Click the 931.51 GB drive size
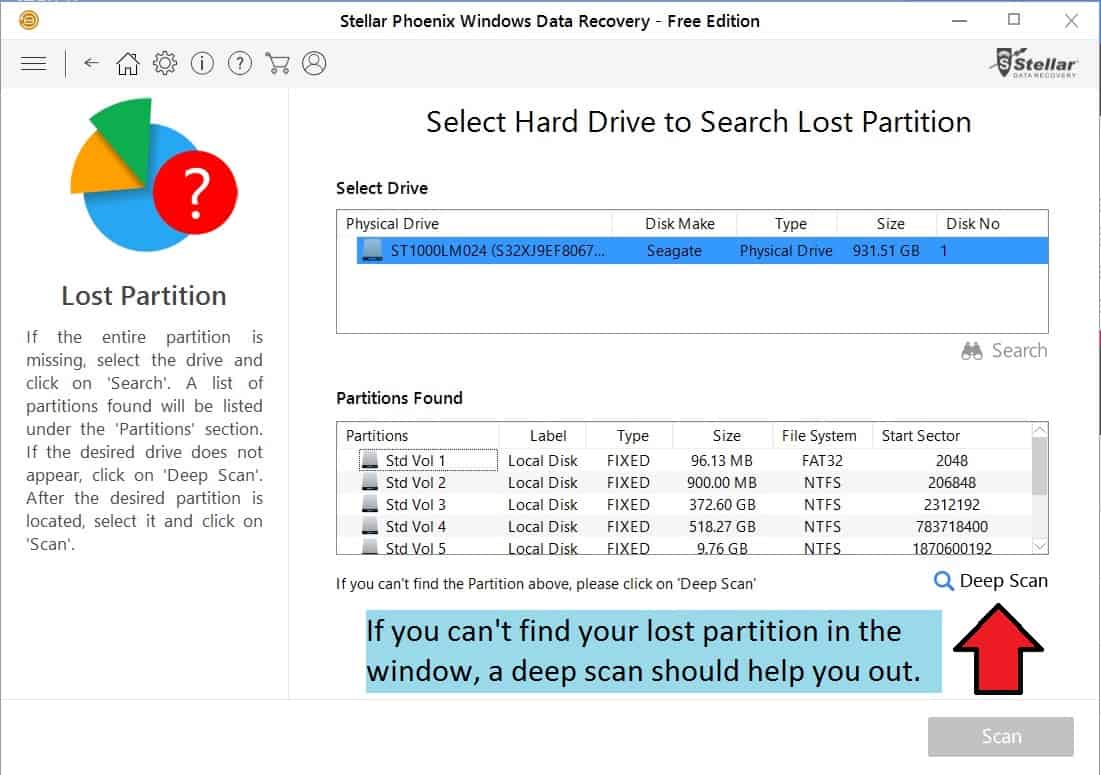 pos(886,251)
